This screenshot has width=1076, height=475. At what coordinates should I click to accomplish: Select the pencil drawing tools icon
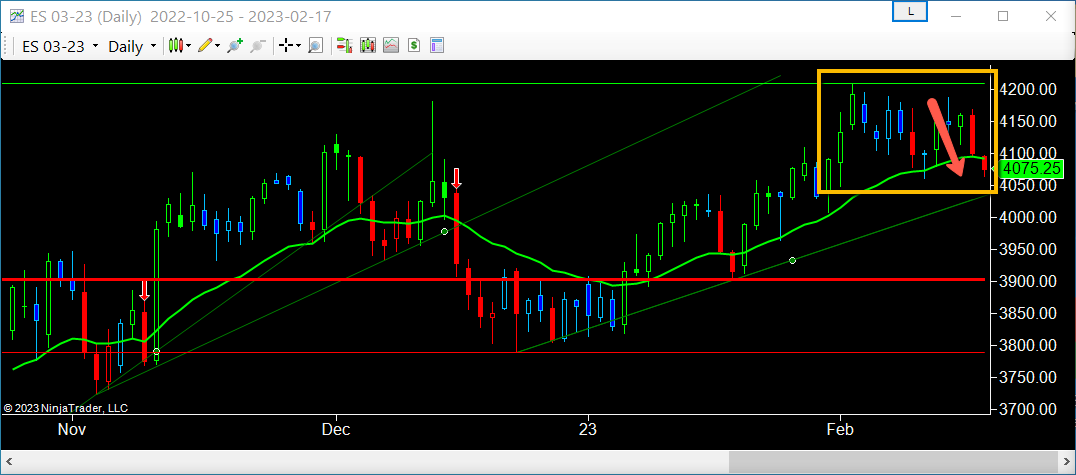click(204, 46)
